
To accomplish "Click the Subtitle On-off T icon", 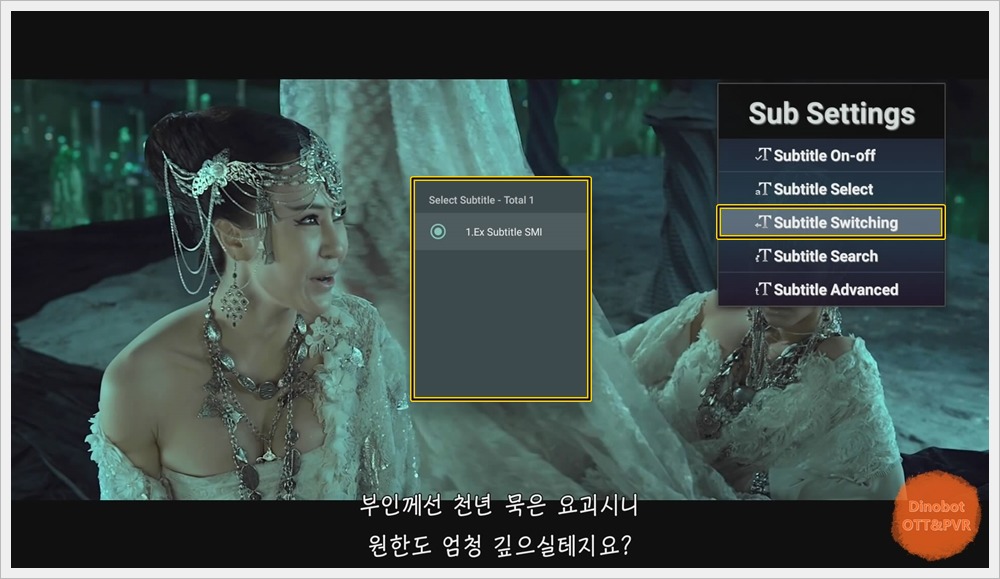I will (x=763, y=155).
